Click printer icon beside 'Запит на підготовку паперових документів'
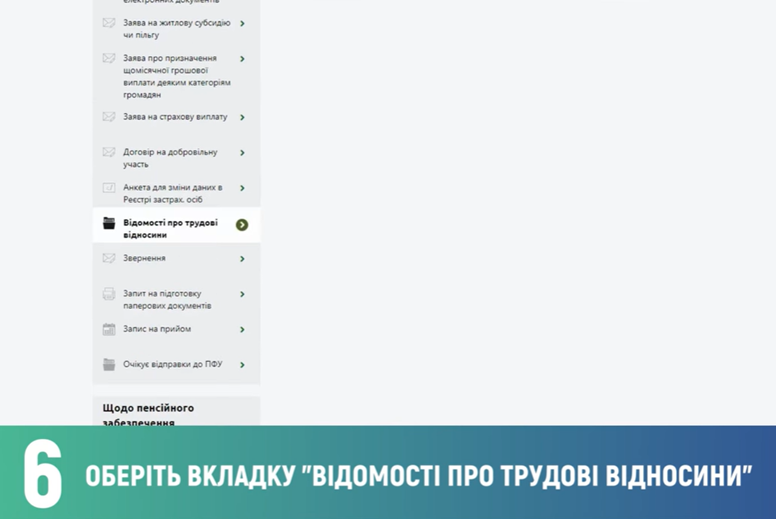Image resolution: width=776 pixels, height=519 pixels. click(109, 294)
